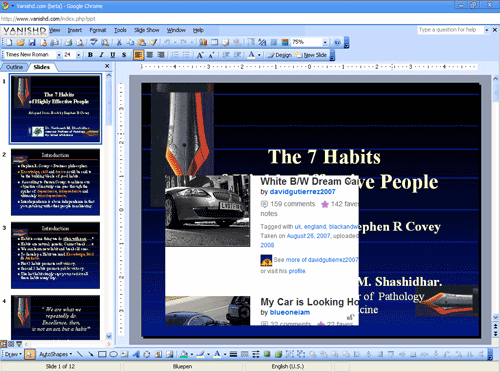Open the AutoShapes dropdown
The height and width of the screenshot is (372, 500).
[x=56, y=354]
